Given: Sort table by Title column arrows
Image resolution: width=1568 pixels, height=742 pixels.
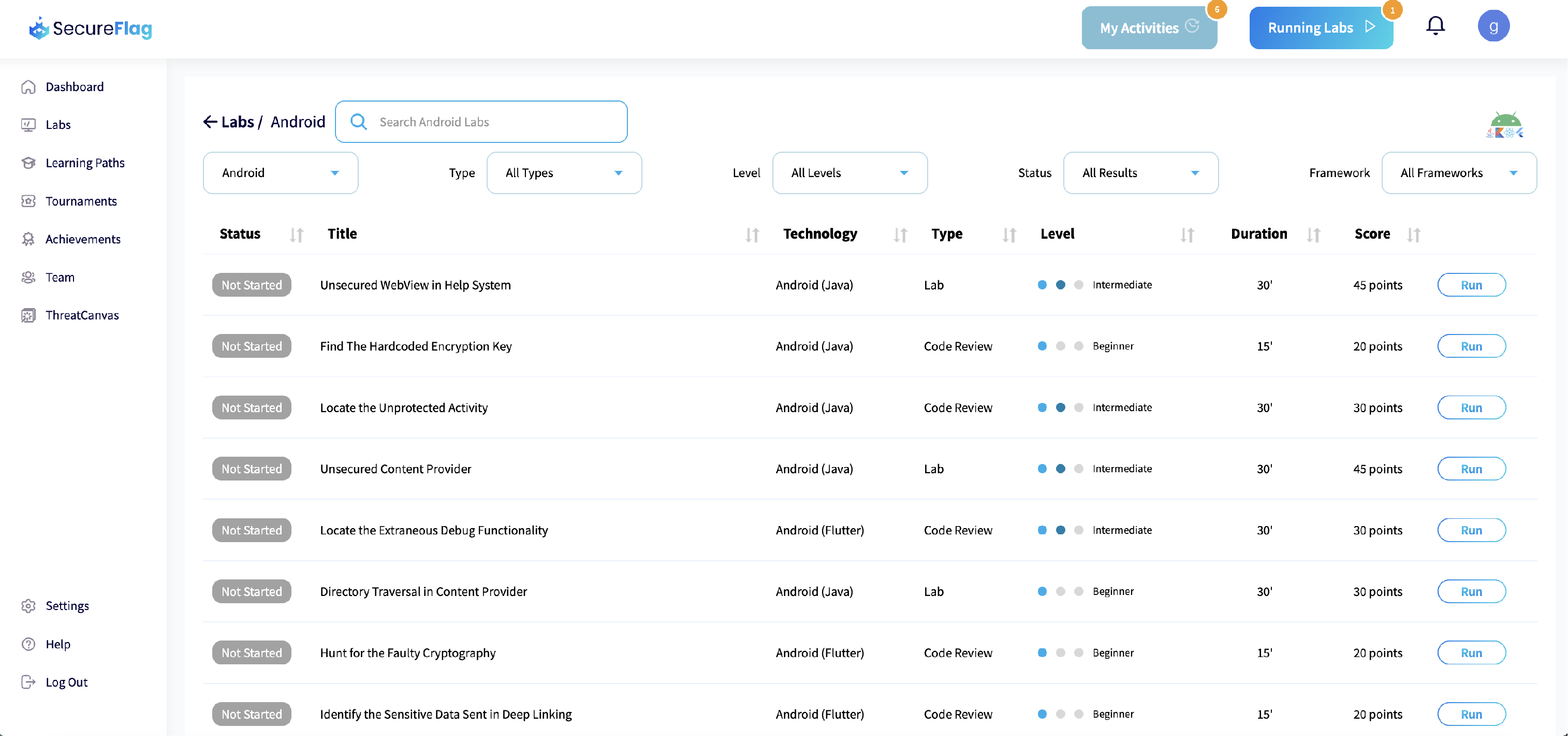Looking at the screenshot, I should click(x=752, y=235).
